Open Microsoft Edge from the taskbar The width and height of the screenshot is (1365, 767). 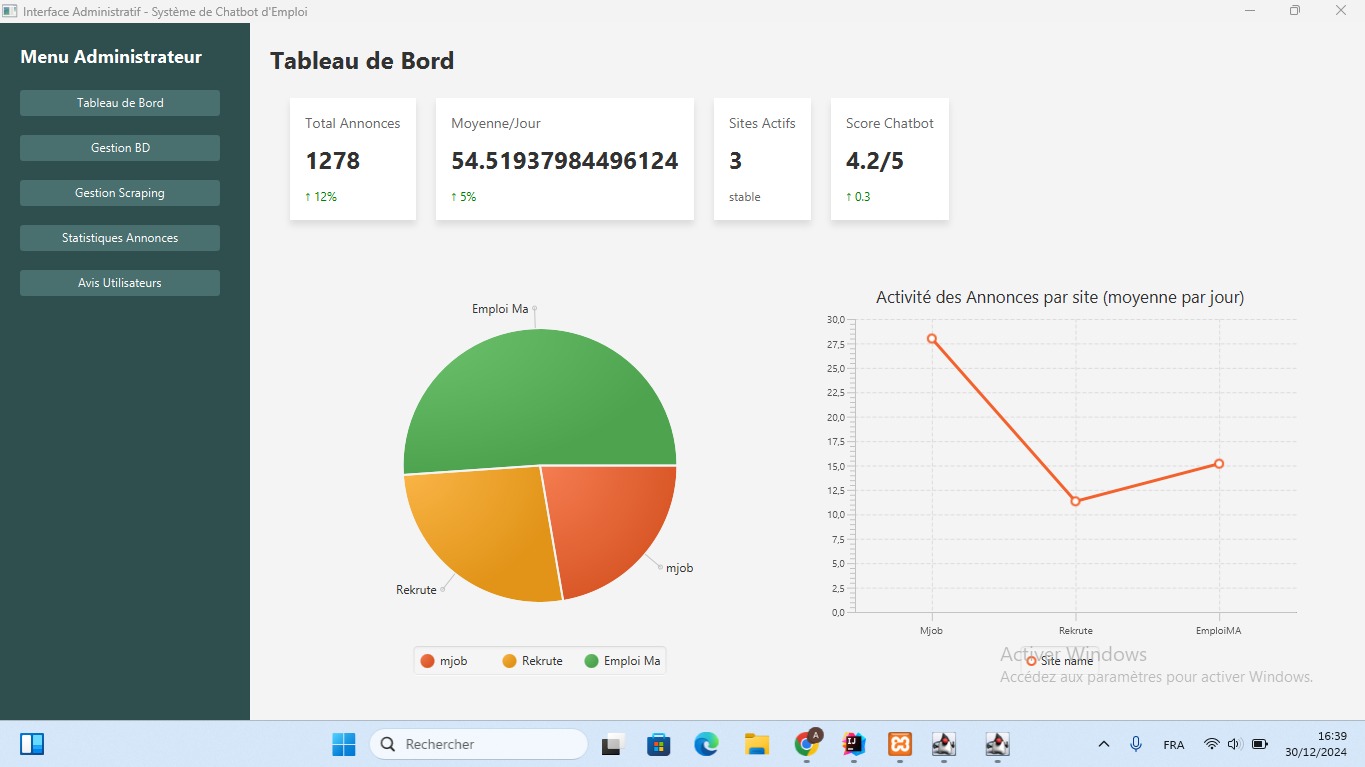(x=707, y=744)
